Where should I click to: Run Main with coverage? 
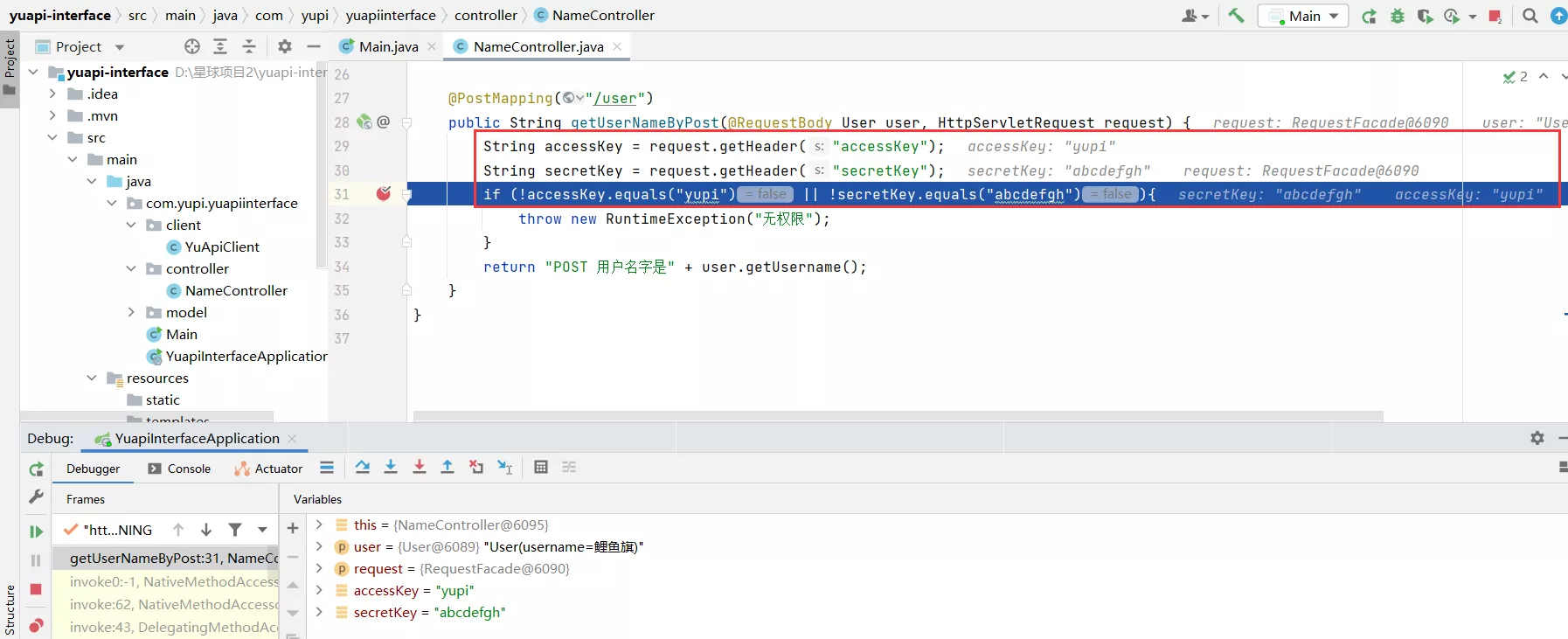[1425, 16]
